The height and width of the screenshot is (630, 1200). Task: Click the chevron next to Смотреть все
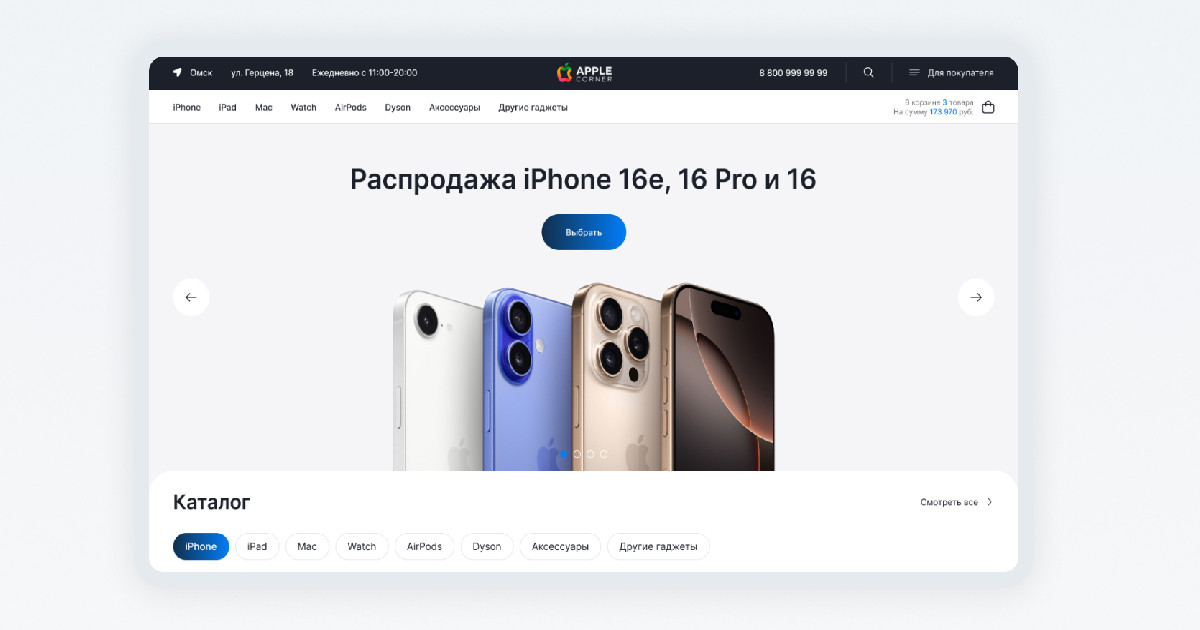tap(989, 502)
